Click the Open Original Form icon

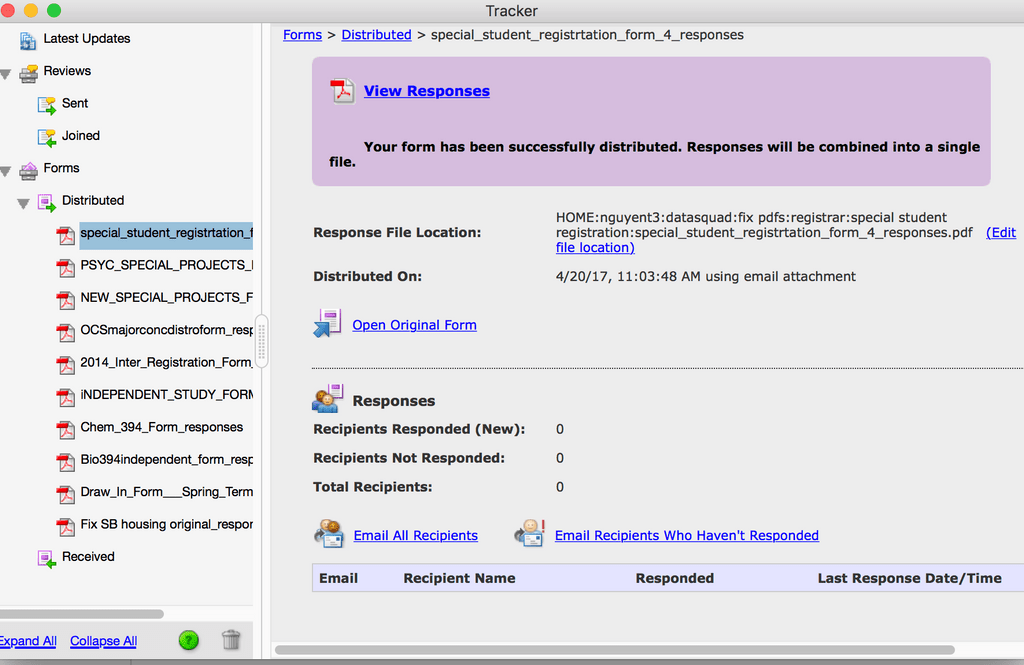coord(330,324)
